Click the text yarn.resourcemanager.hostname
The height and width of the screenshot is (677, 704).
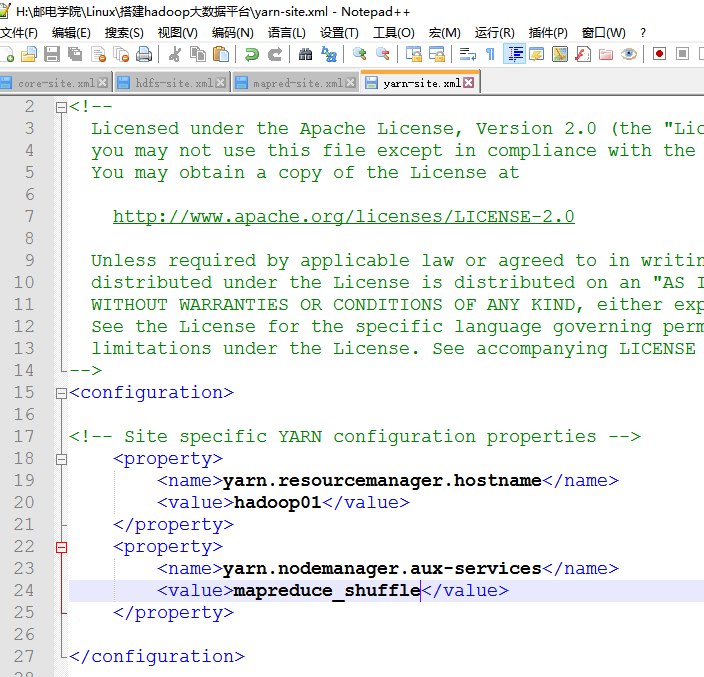click(382, 481)
